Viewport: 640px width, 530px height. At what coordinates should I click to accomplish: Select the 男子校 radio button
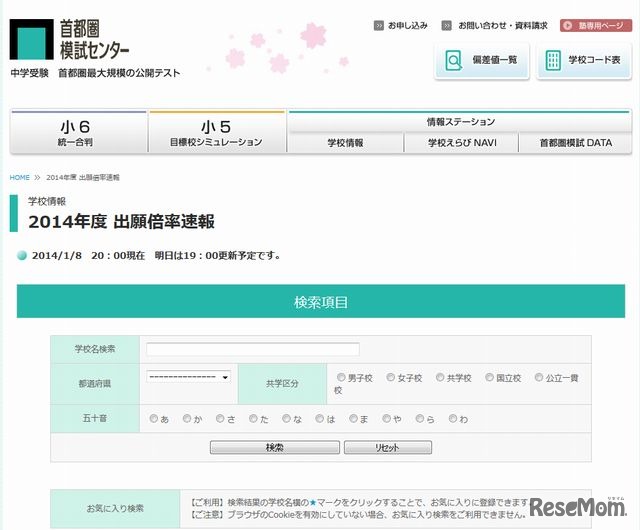[341, 377]
